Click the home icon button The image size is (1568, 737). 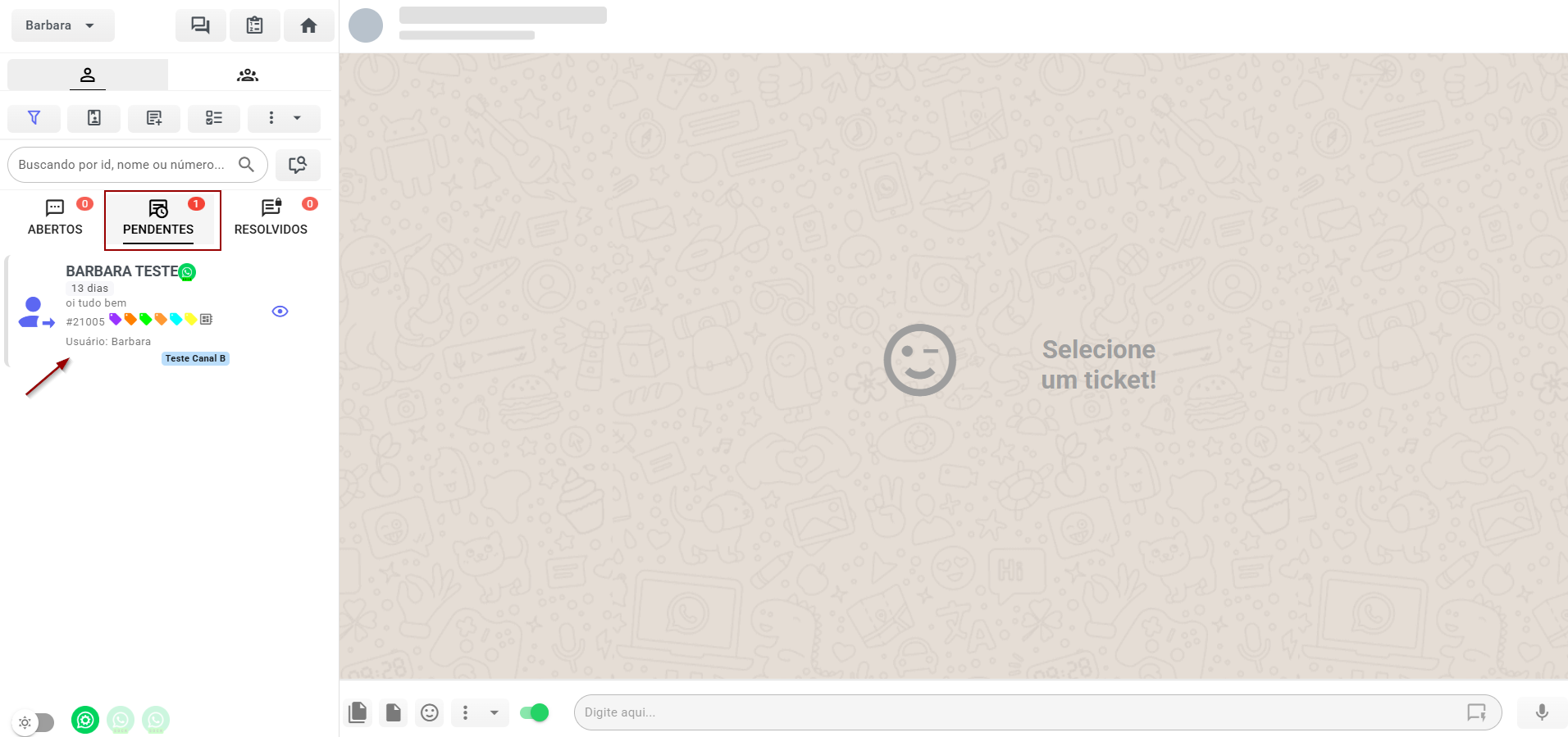308,25
